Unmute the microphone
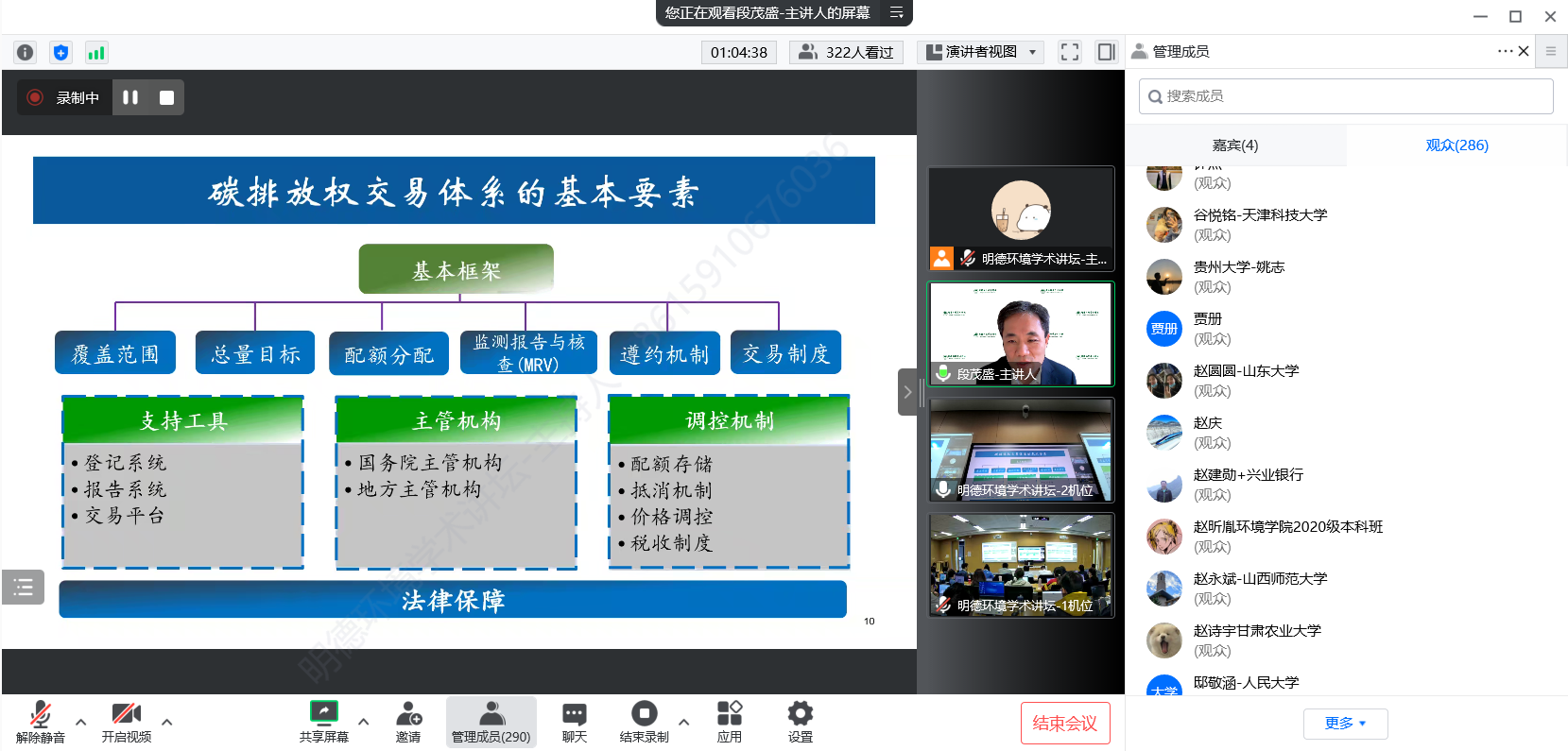The height and width of the screenshot is (751, 1568). [40, 722]
